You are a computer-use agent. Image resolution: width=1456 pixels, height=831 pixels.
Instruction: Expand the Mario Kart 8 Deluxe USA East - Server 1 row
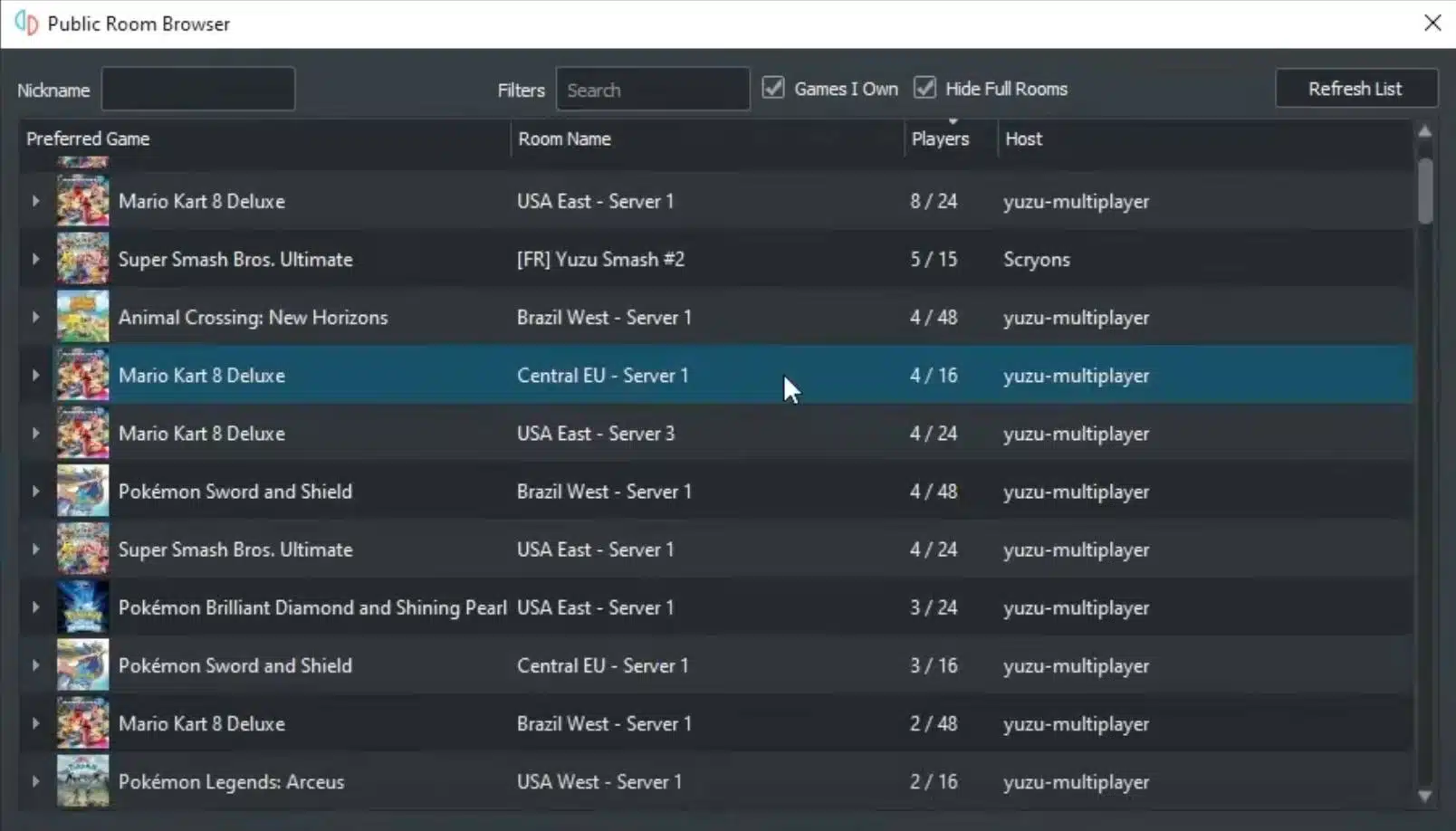click(x=35, y=201)
